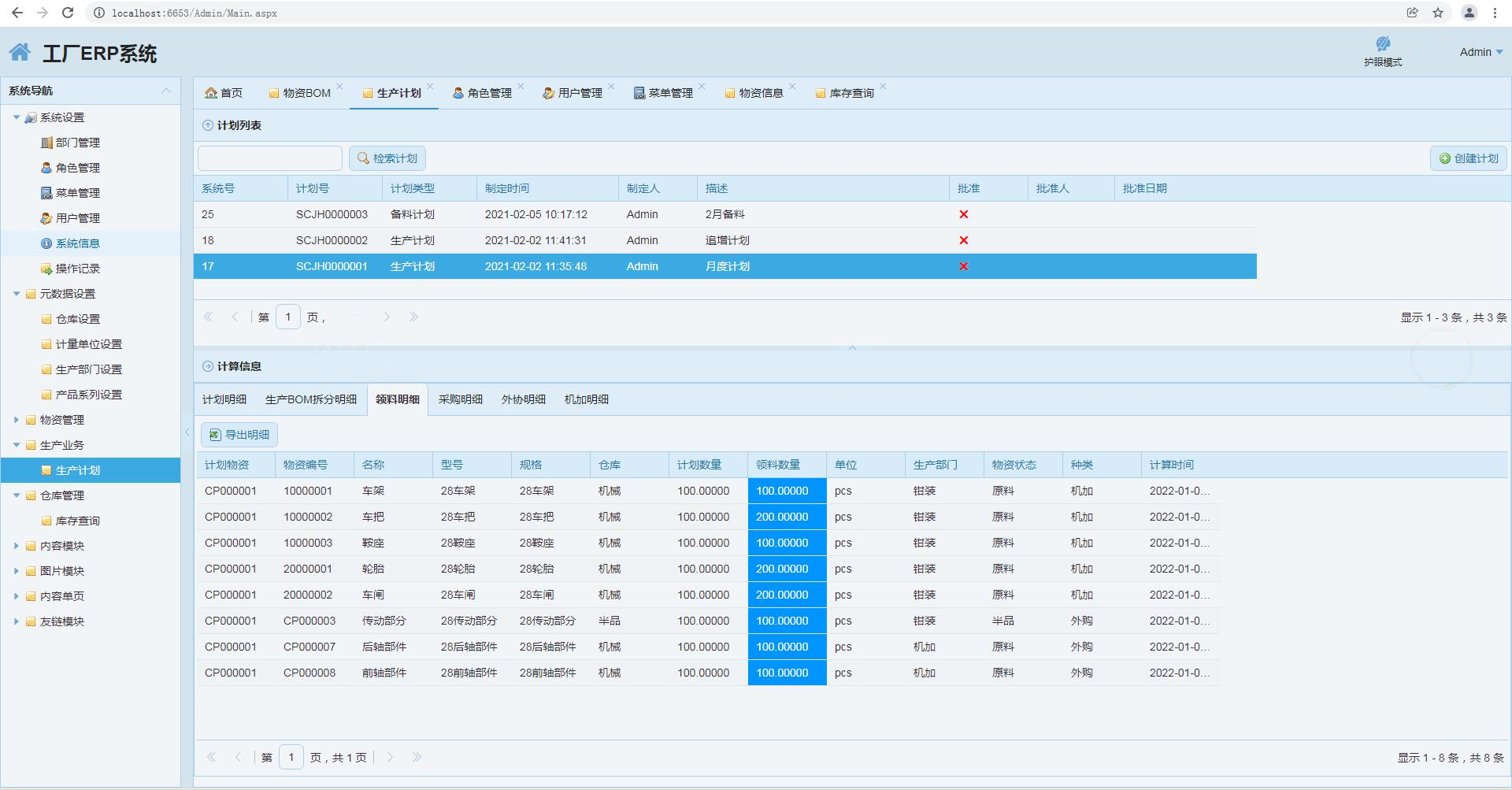Bookmark the page with the star icon
The height and width of the screenshot is (790, 1512).
point(1438,13)
